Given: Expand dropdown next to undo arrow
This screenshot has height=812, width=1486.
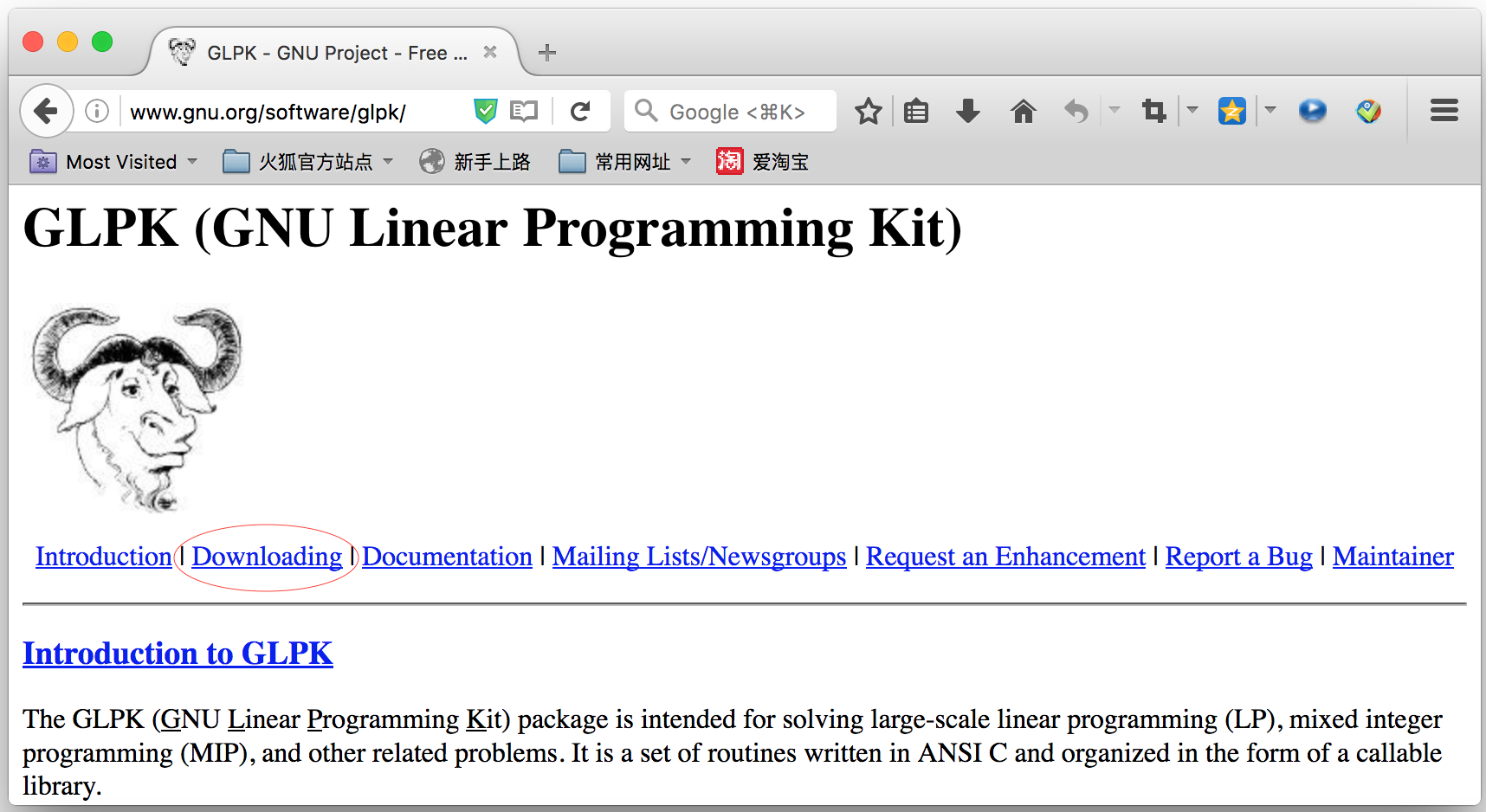Looking at the screenshot, I should click(1114, 111).
